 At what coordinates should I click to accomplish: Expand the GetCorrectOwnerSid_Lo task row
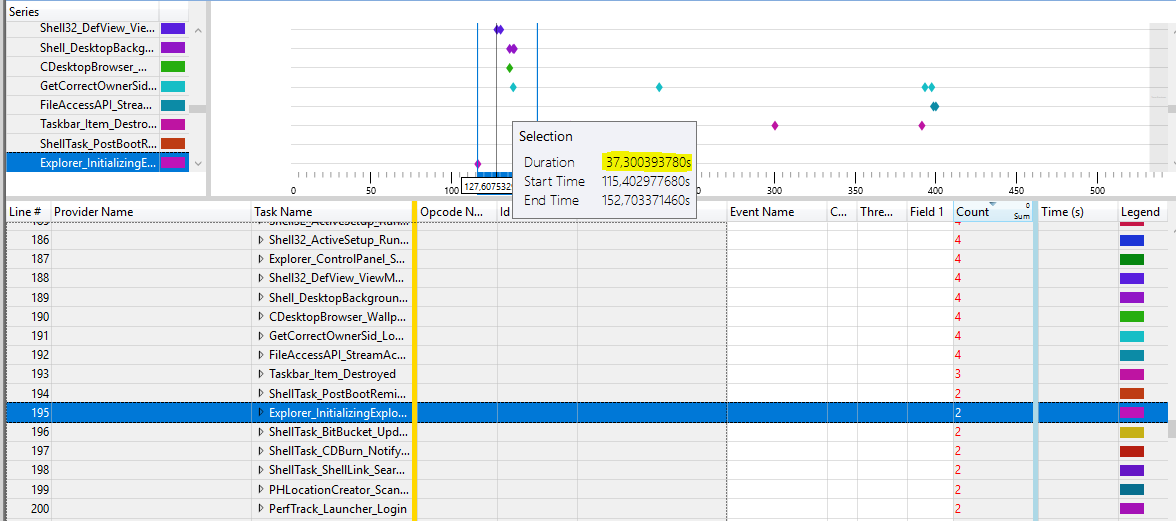261,336
